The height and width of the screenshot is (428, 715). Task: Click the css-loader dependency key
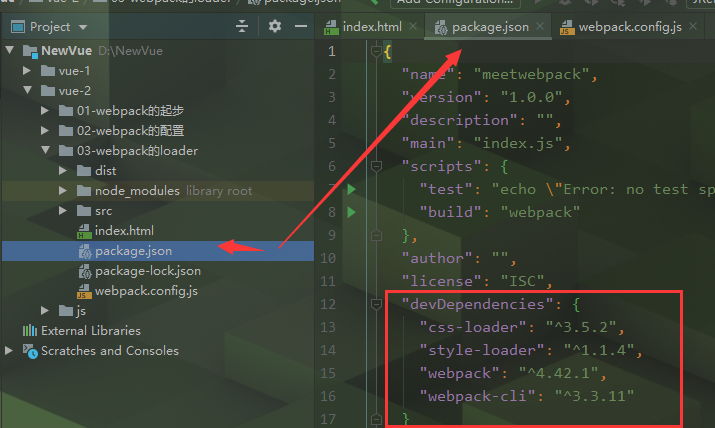coord(473,327)
